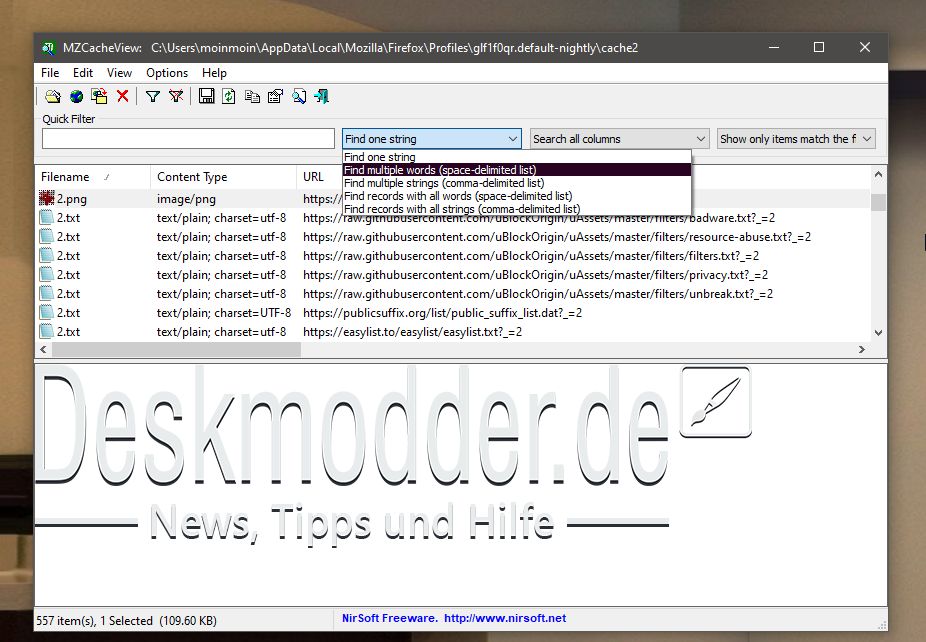
Task: Open selected URL in web browser icon
Action: pos(76,96)
